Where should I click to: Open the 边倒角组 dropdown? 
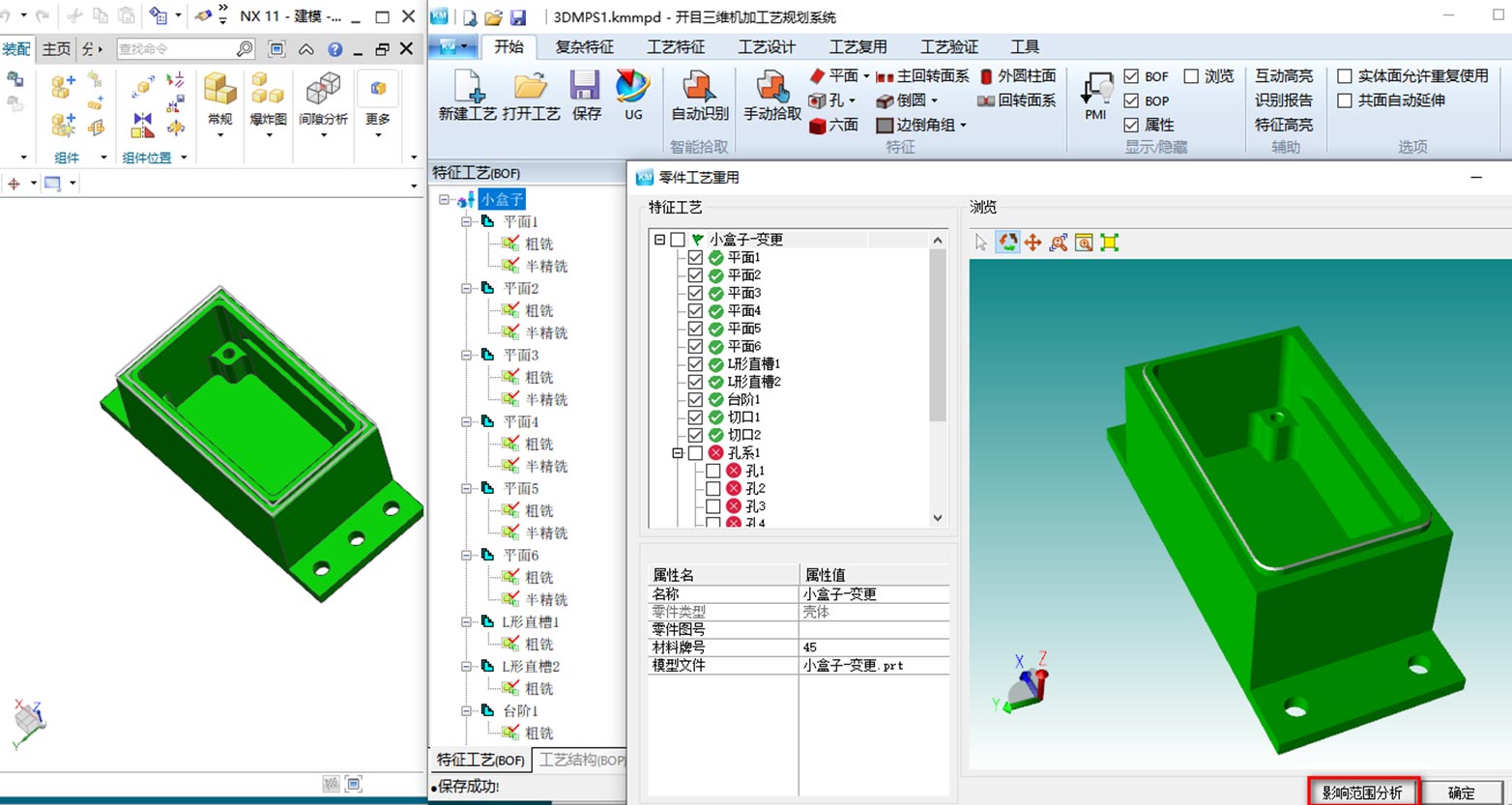963,125
